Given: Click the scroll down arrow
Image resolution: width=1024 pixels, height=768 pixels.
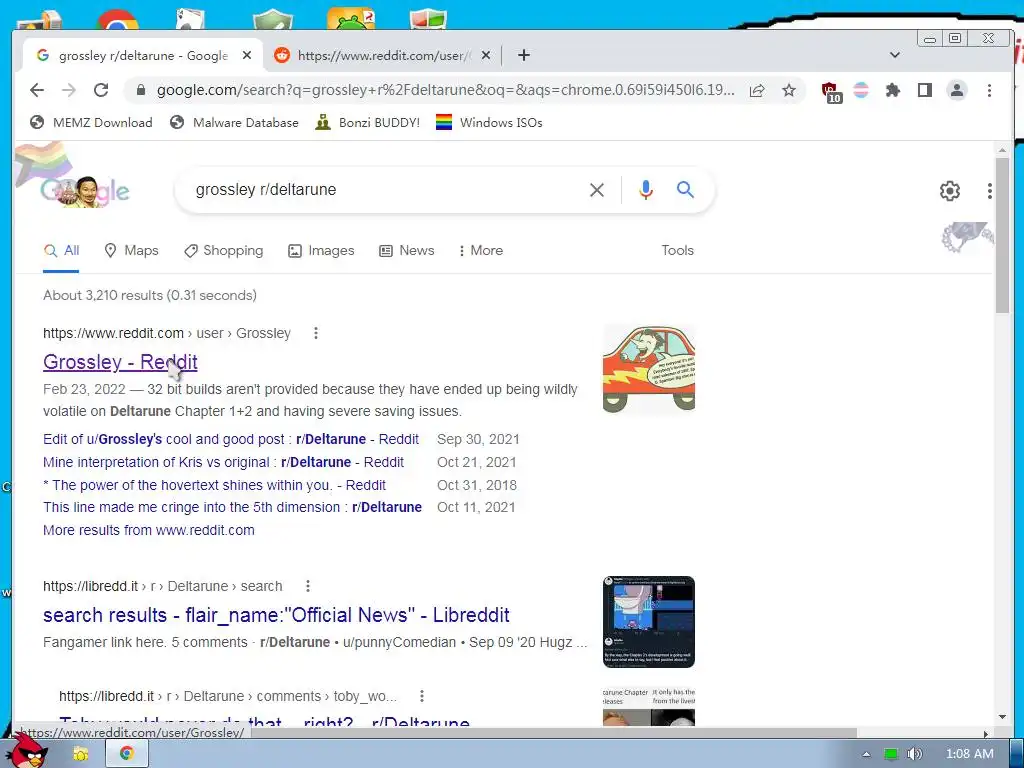Looking at the screenshot, I should point(1002,717).
